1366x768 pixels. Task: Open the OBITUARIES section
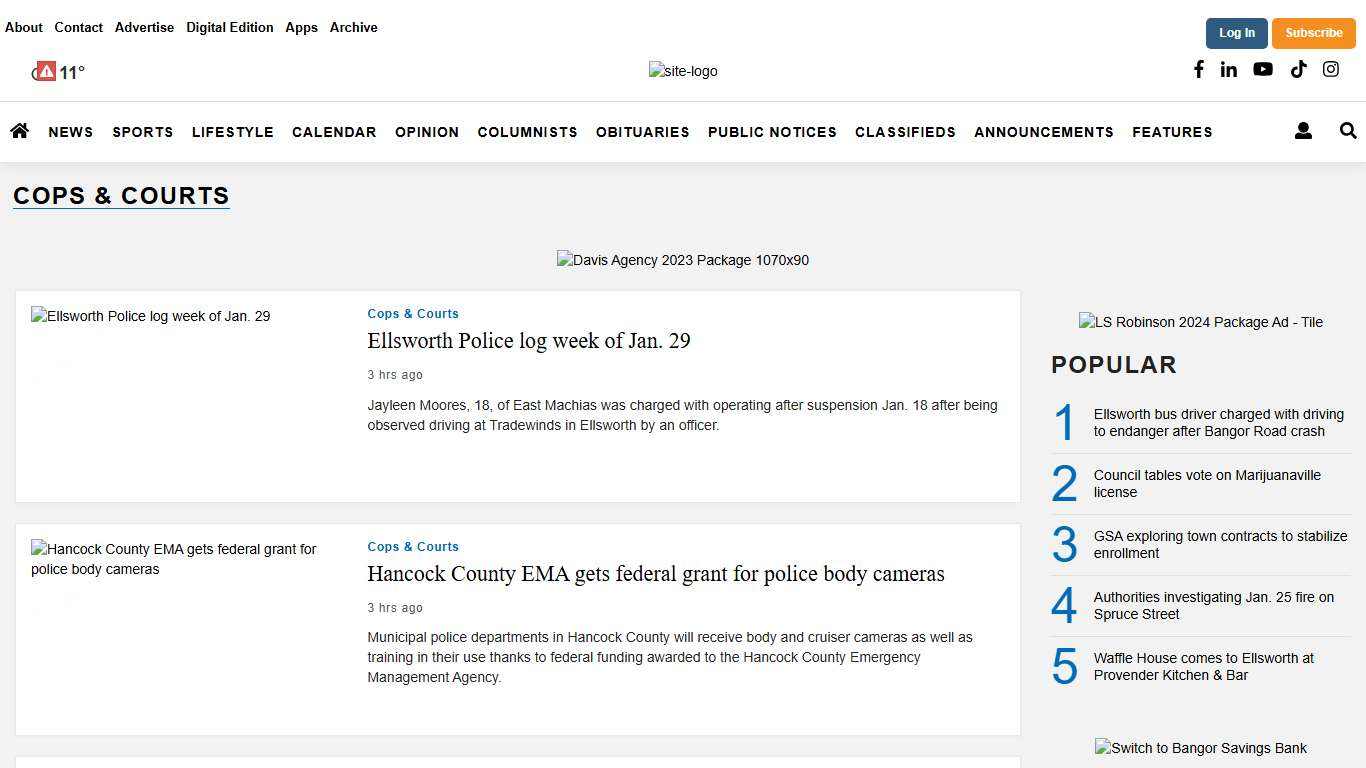[x=642, y=132]
